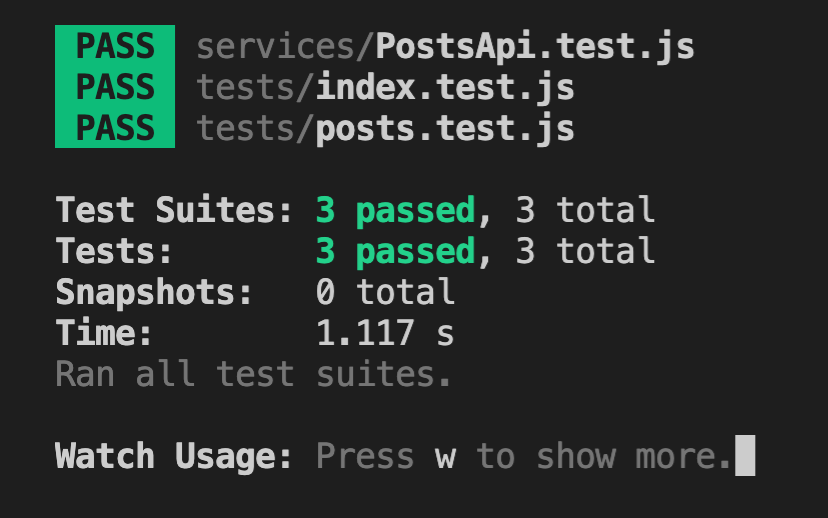Click the "Tests:" summary label
Image resolution: width=828 pixels, height=518 pixels.
(114, 251)
